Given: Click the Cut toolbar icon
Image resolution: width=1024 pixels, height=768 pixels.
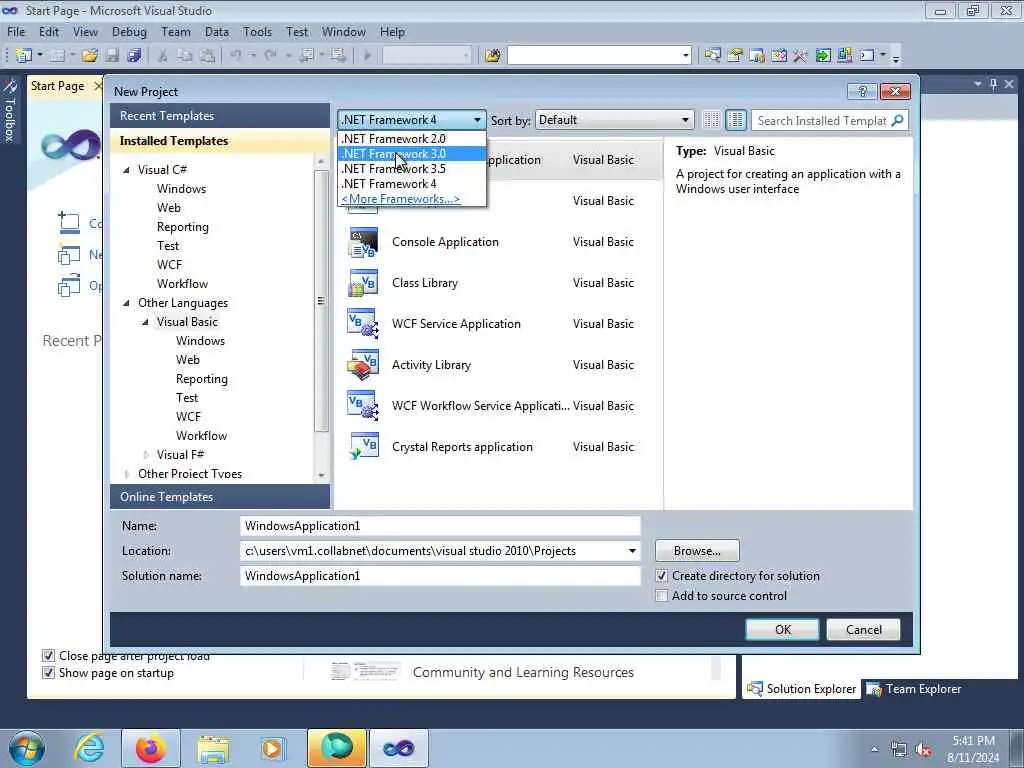Looking at the screenshot, I should [x=163, y=56].
